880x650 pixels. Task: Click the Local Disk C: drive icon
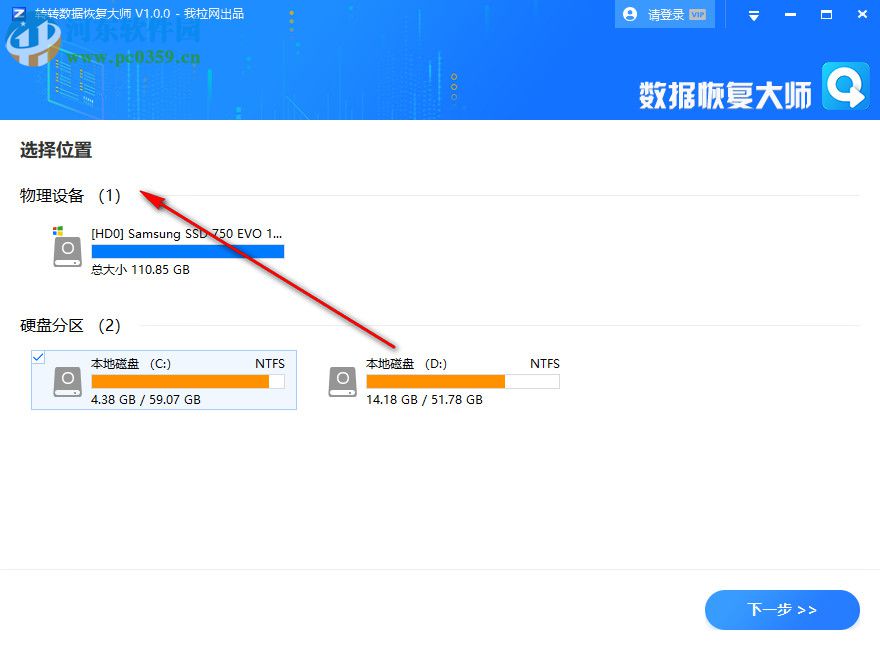pos(67,380)
